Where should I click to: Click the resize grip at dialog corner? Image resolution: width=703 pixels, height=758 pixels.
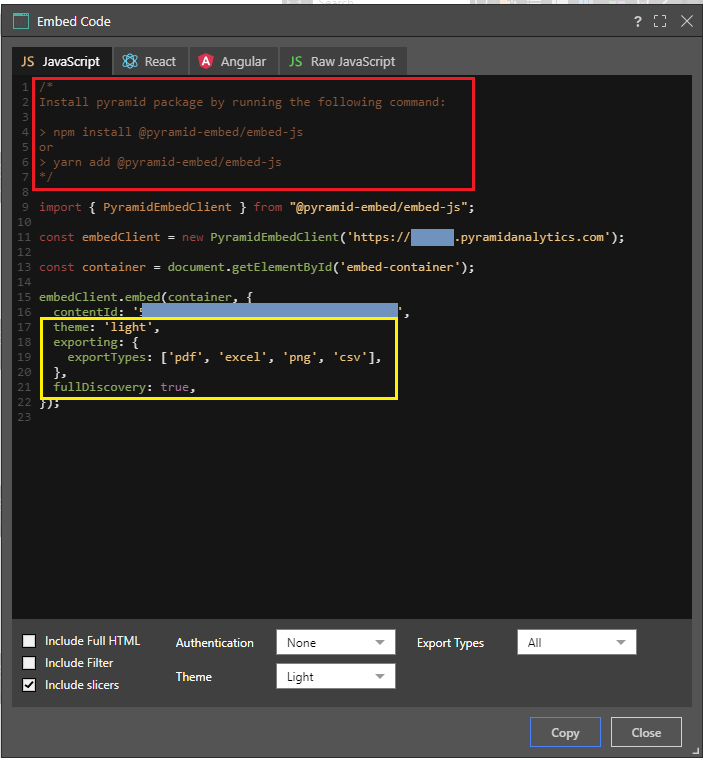(695, 751)
